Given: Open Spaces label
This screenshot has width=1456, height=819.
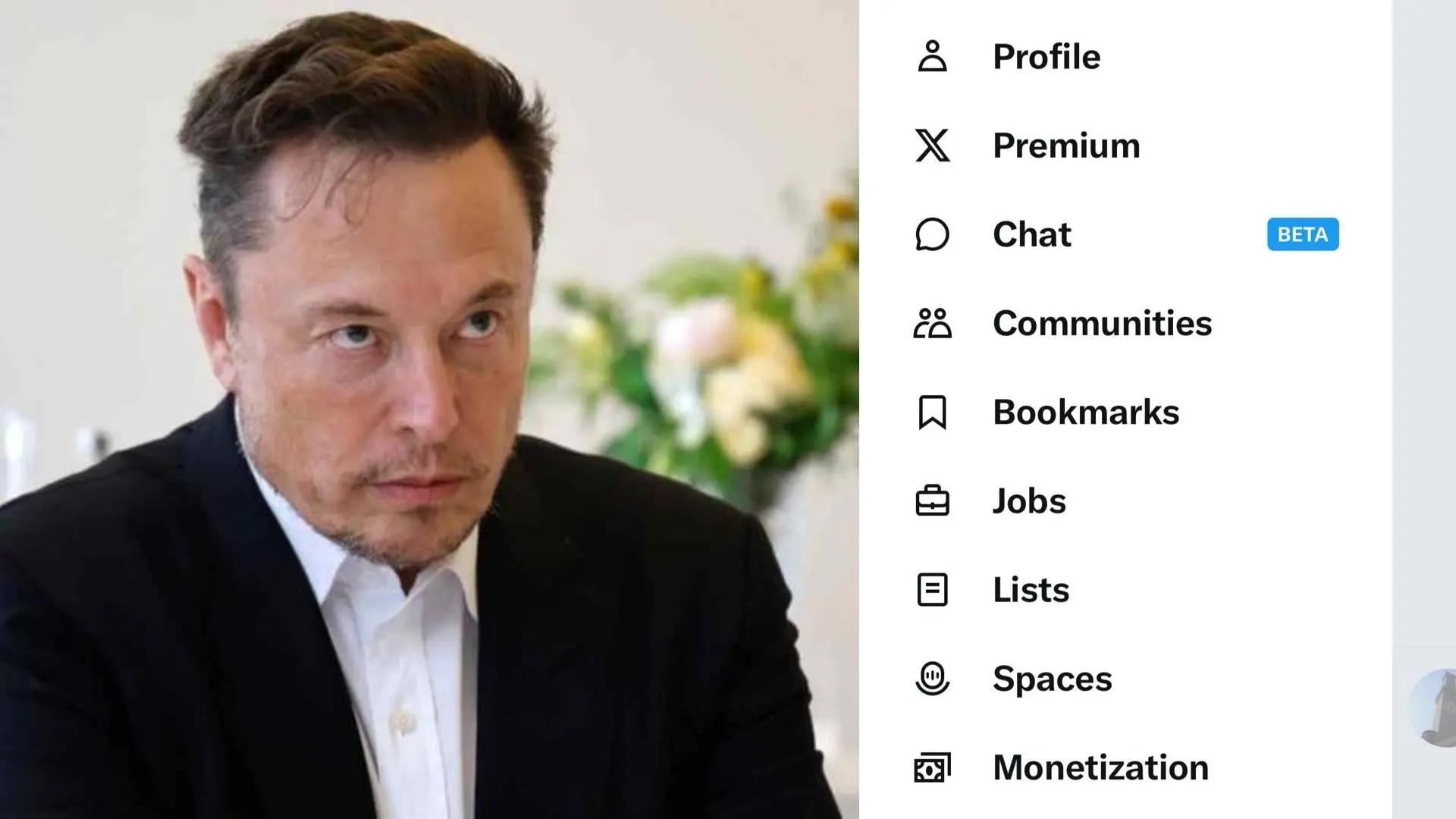Looking at the screenshot, I should point(1053,678).
